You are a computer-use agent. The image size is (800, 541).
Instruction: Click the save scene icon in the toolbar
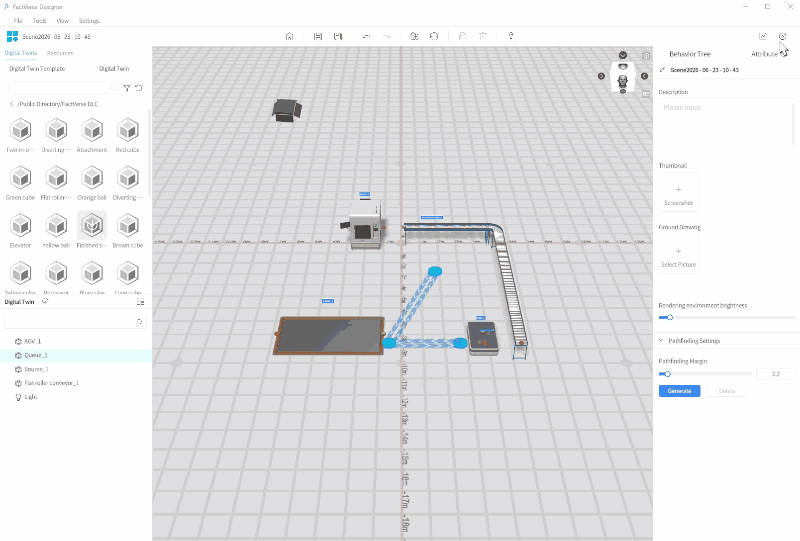(x=318, y=36)
